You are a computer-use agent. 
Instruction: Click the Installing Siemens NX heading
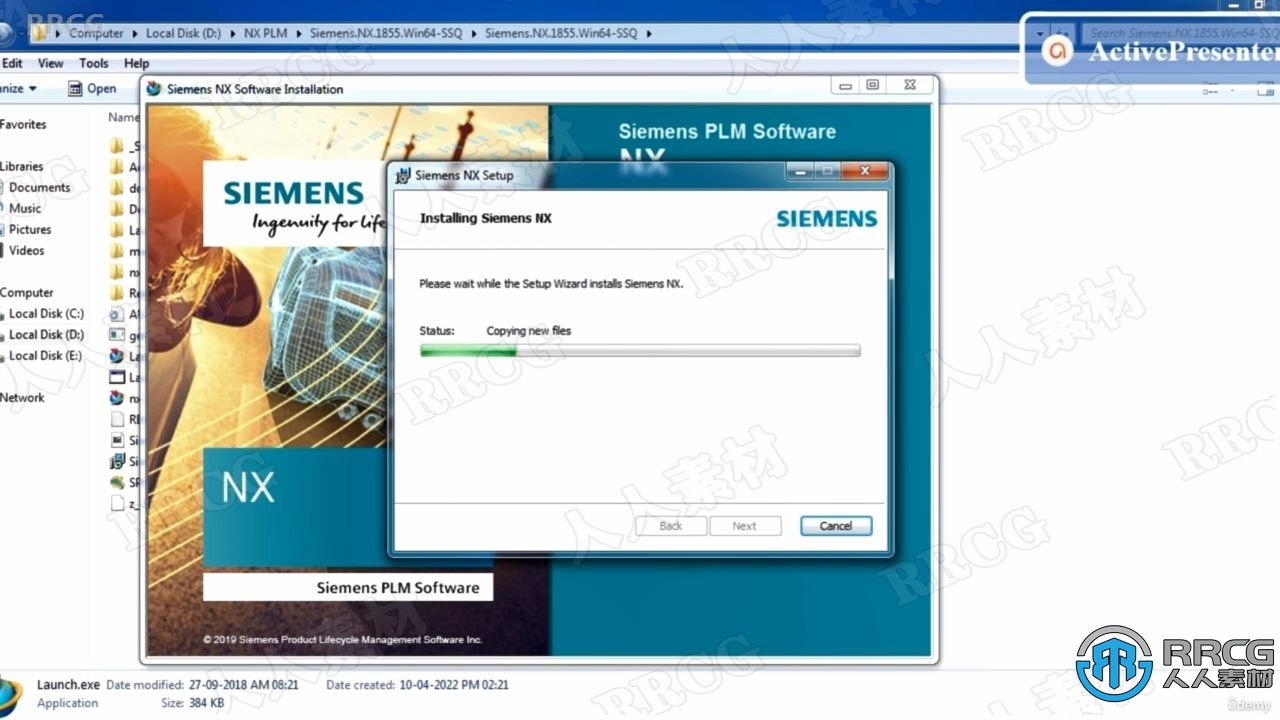tap(485, 218)
